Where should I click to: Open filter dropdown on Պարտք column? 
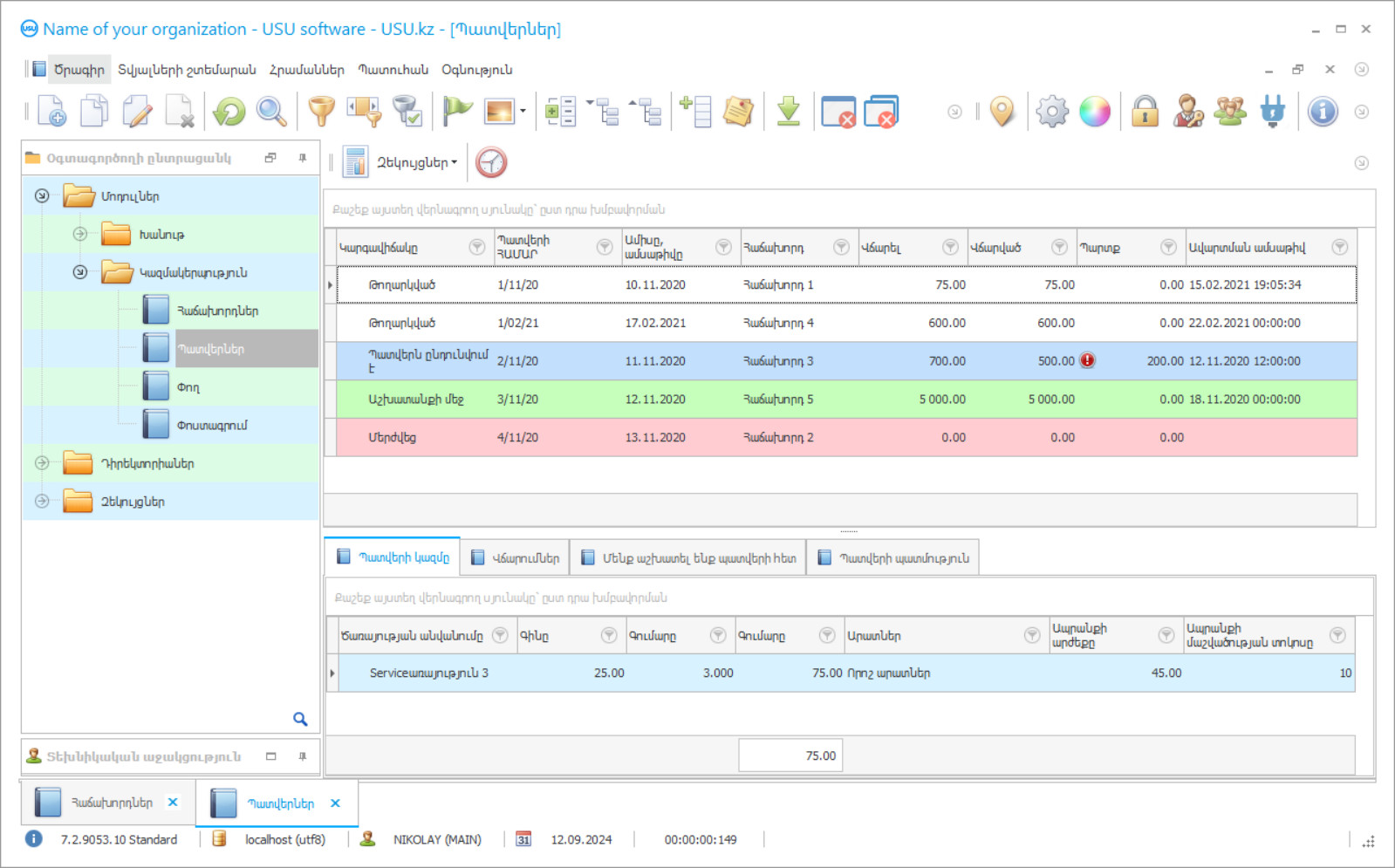[x=1168, y=247]
